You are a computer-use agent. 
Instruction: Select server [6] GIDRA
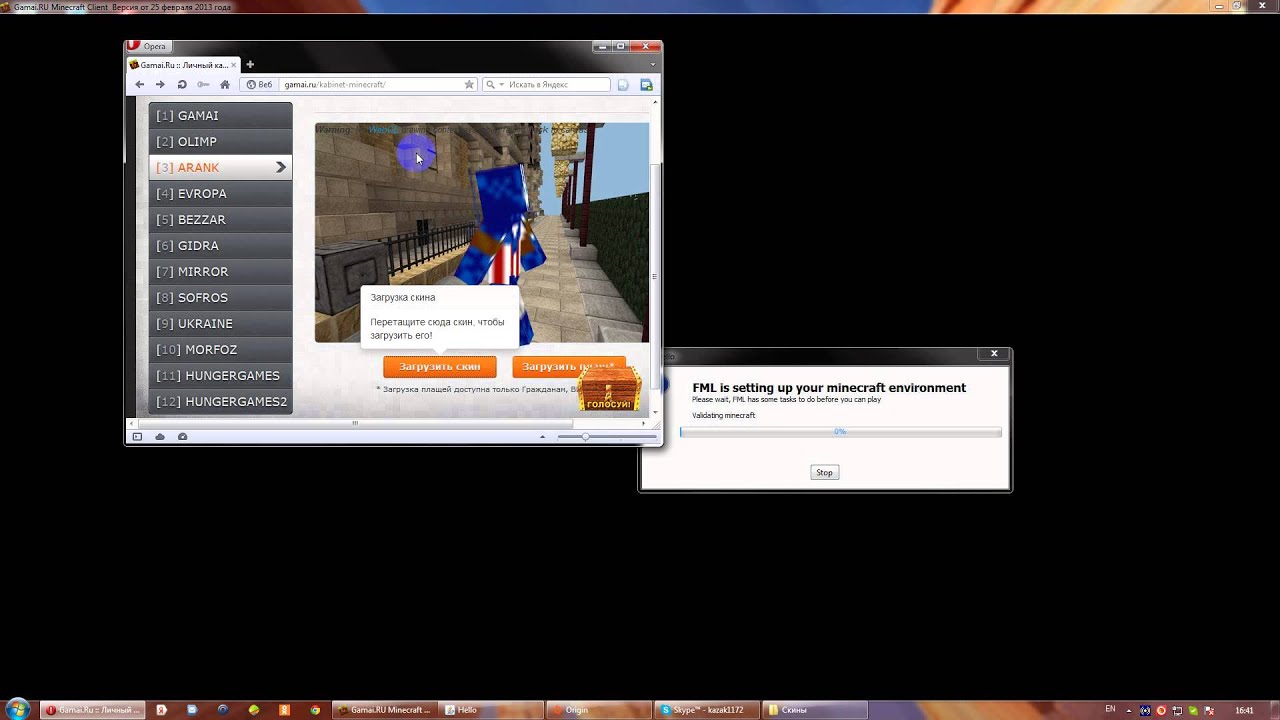220,245
